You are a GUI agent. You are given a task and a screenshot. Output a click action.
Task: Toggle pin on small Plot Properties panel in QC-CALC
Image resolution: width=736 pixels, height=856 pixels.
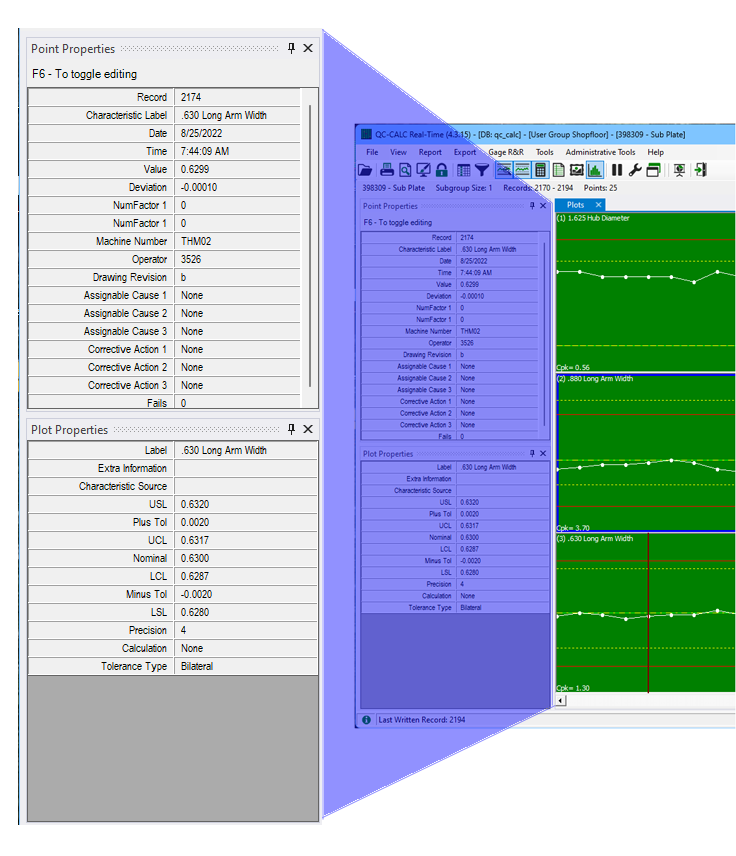pos(532,453)
